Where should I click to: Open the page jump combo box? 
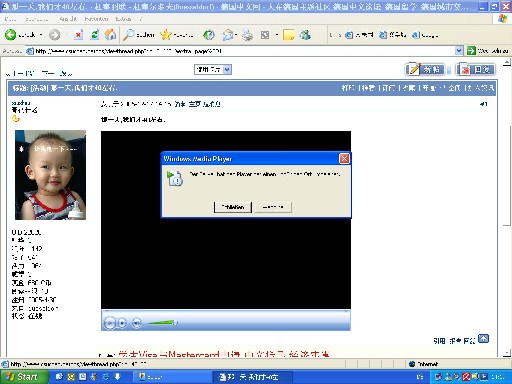point(213,69)
